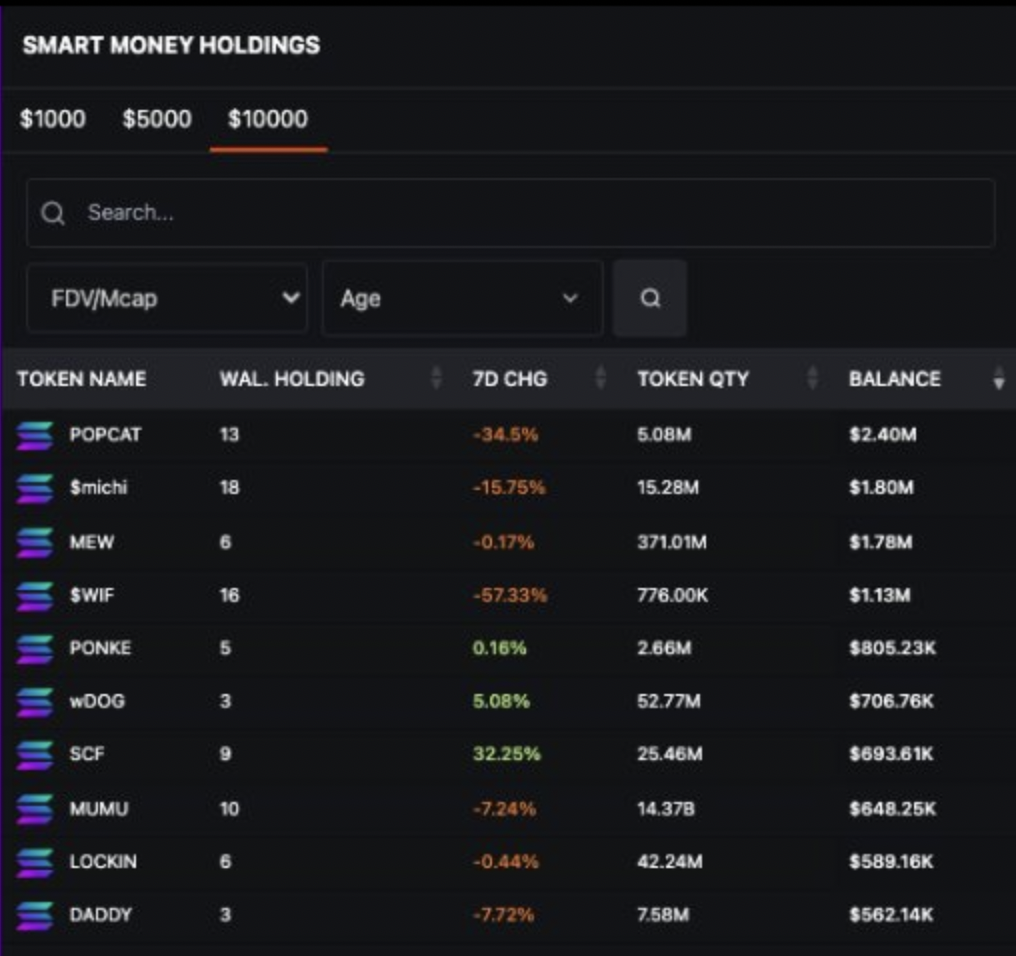Open the FDV/Mcap dropdown
1016x956 pixels.
(167, 298)
